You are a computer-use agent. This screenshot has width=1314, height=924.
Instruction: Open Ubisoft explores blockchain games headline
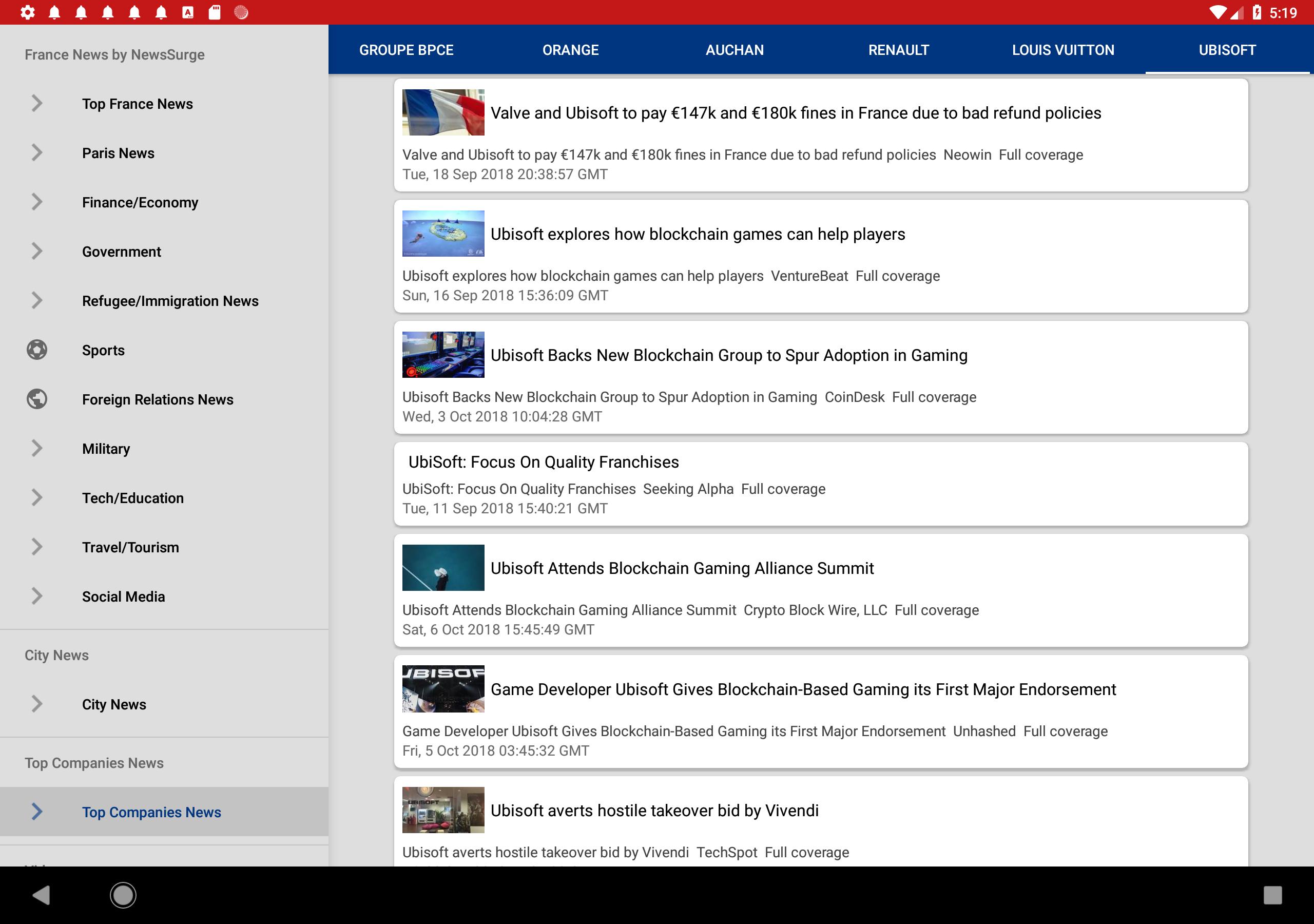click(698, 234)
